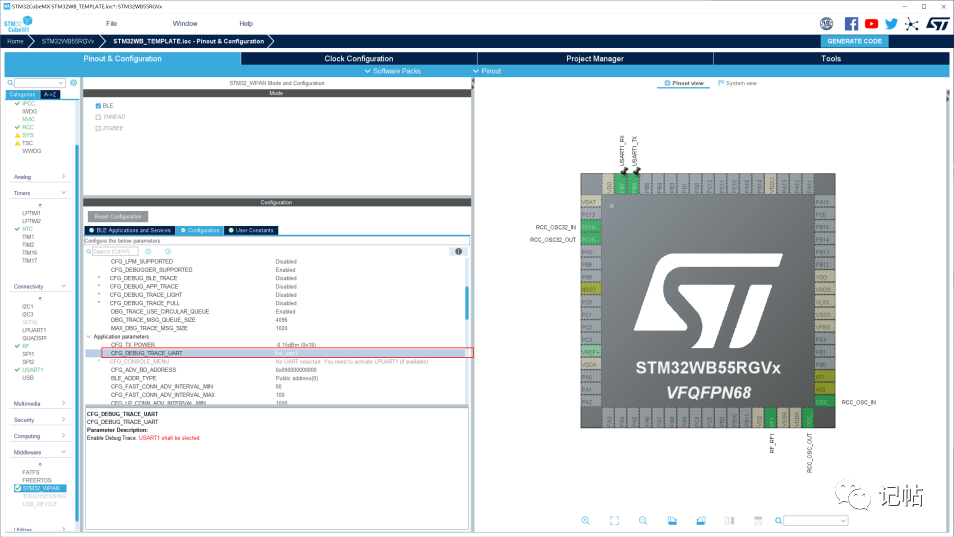This screenshot has width=954, height=537.
Task: Click the Reset Configuration button
Action: (x=118, y=217)
